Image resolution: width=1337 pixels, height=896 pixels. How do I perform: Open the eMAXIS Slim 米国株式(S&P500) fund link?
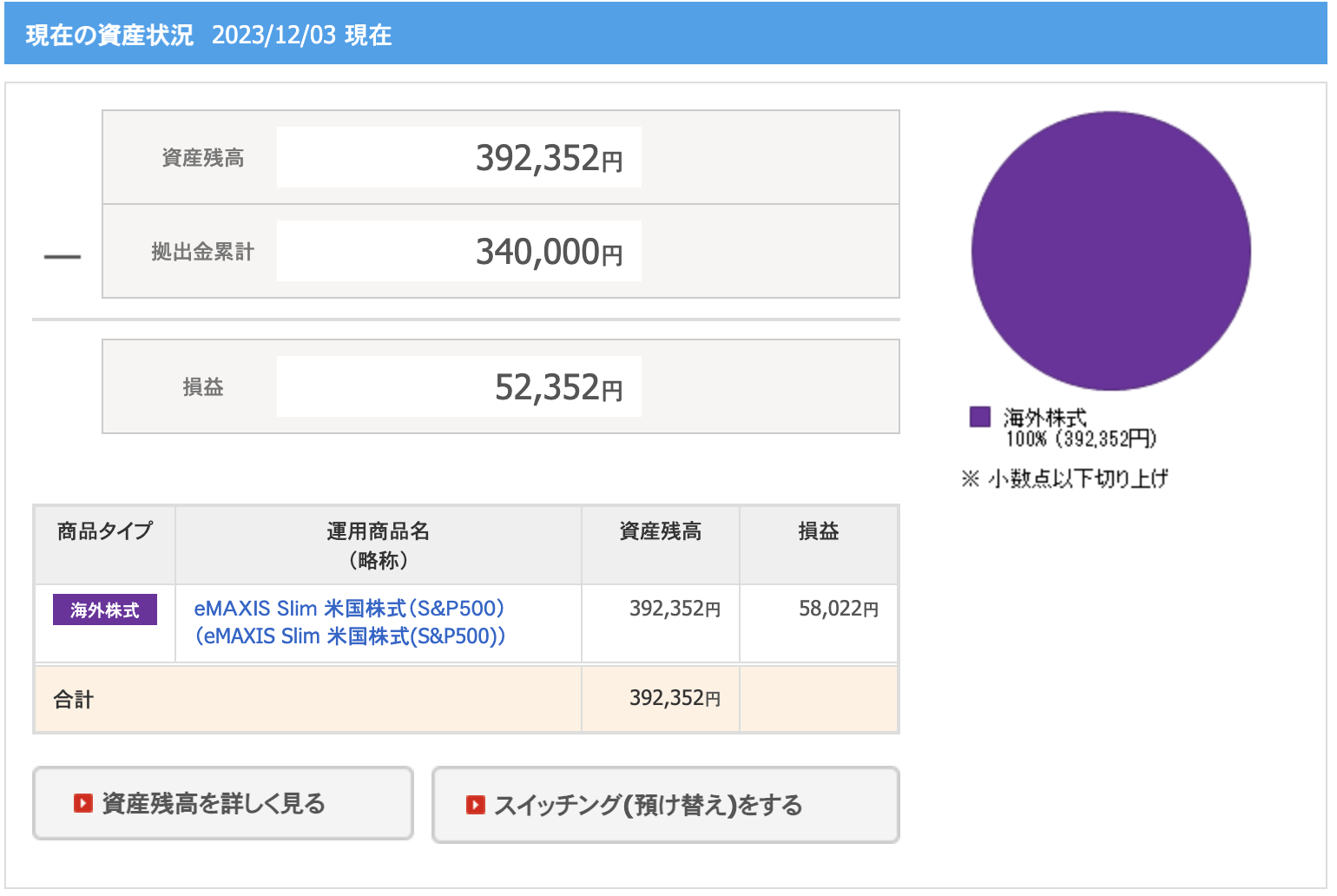tap(349, 608)
